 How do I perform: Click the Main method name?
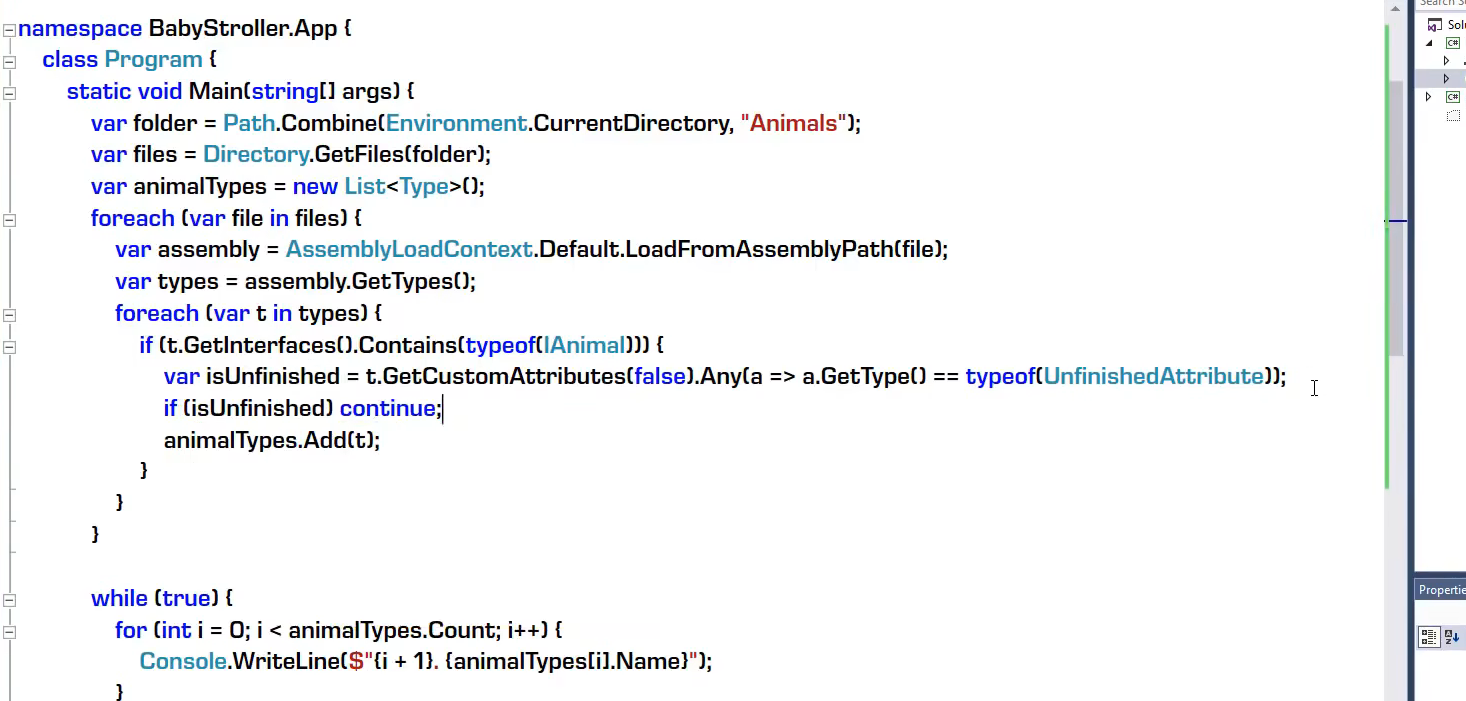point(215,91)
